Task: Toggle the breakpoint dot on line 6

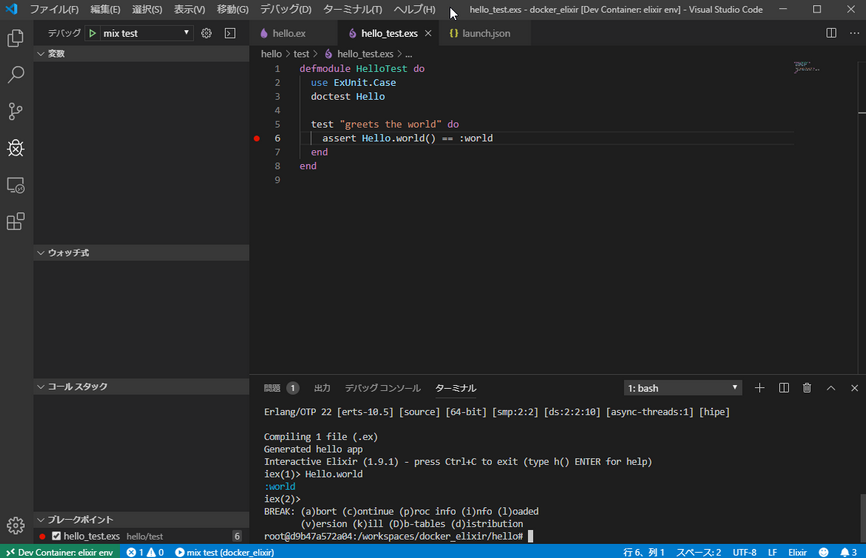Action: pos(257,138)
